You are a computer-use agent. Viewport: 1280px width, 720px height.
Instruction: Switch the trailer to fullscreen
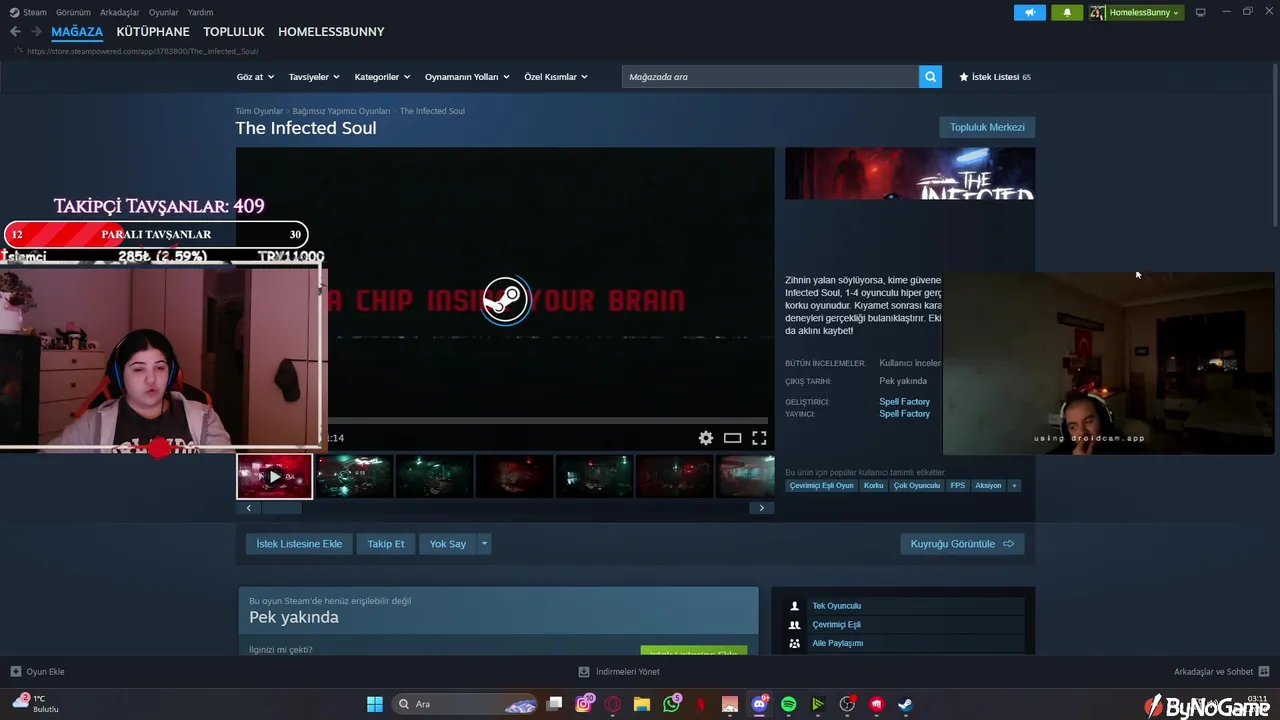tap(759, 438)
